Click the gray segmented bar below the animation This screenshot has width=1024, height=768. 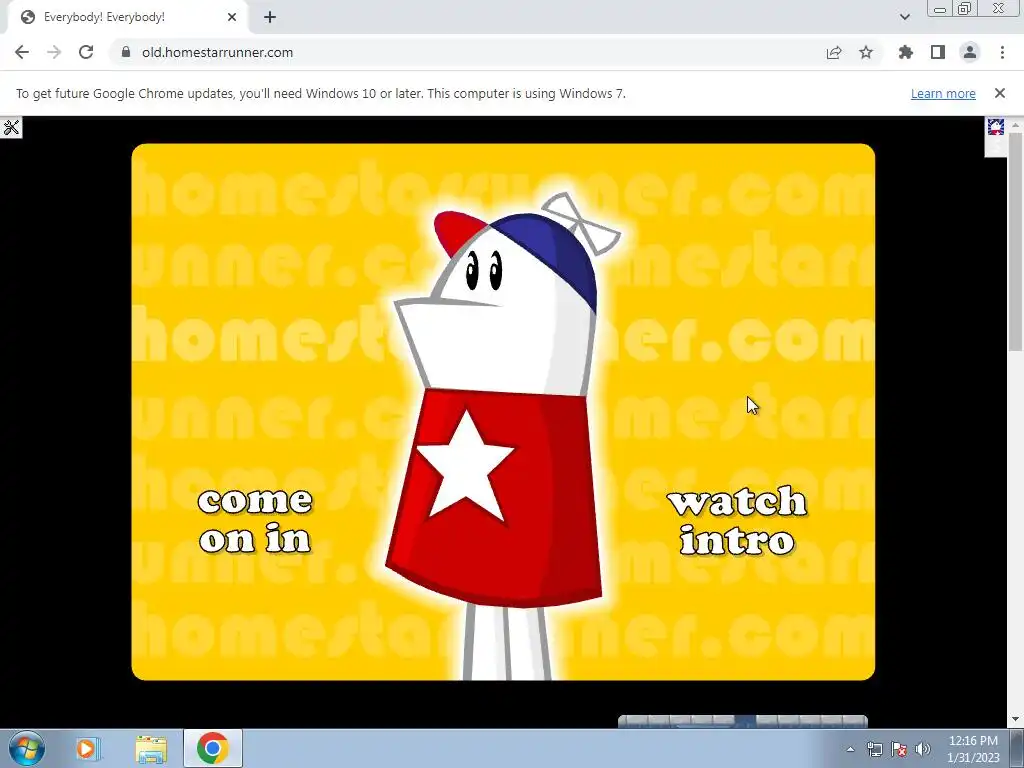[743, 721]
